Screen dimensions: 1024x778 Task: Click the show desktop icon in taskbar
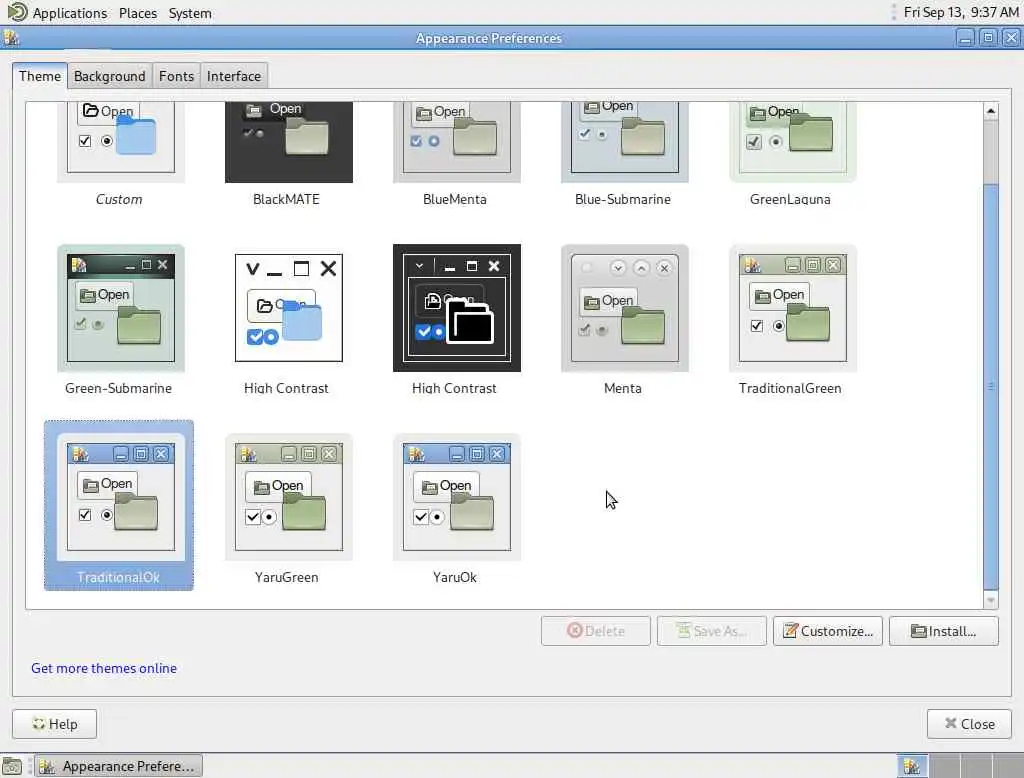[x=11, y=766]
